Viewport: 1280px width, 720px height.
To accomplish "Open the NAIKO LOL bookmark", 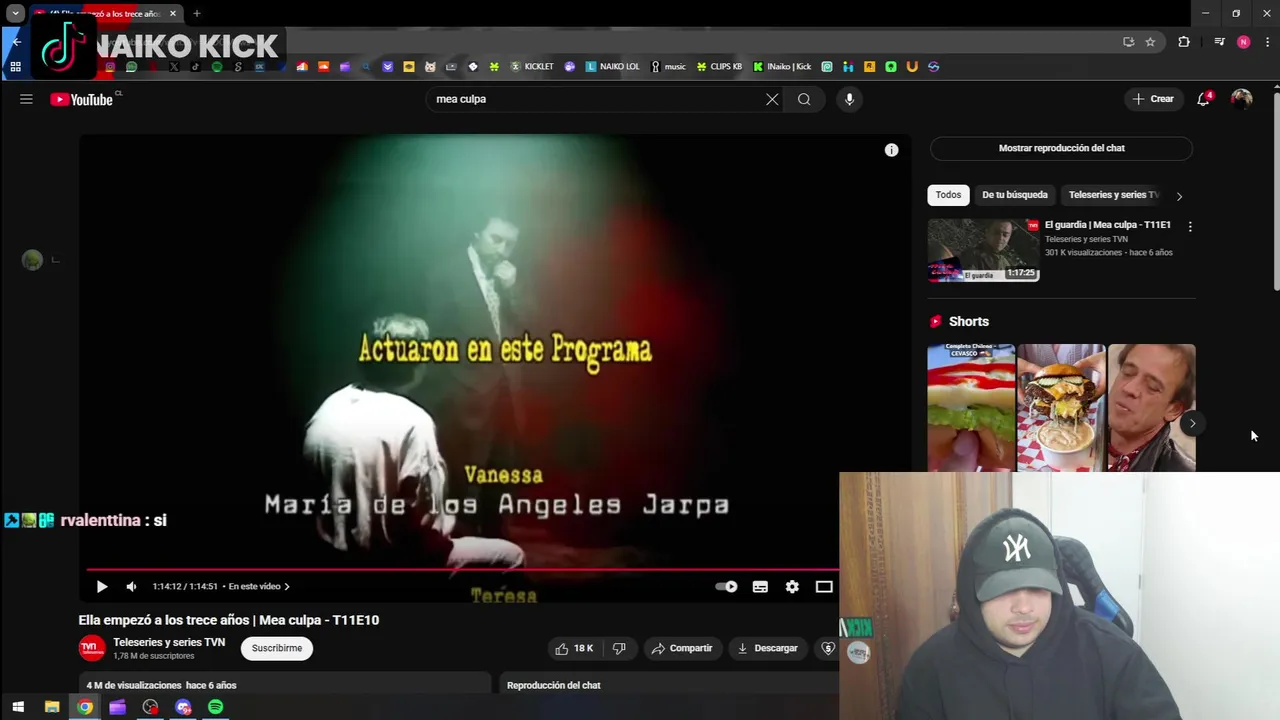I will point(613,67).
